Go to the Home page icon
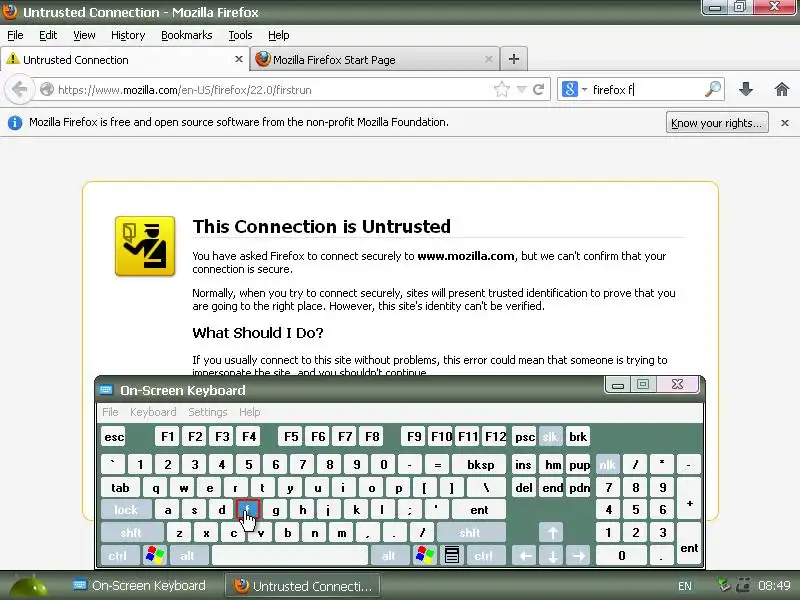The width and height of the screenshot is (800, 600). coord(782,89)
